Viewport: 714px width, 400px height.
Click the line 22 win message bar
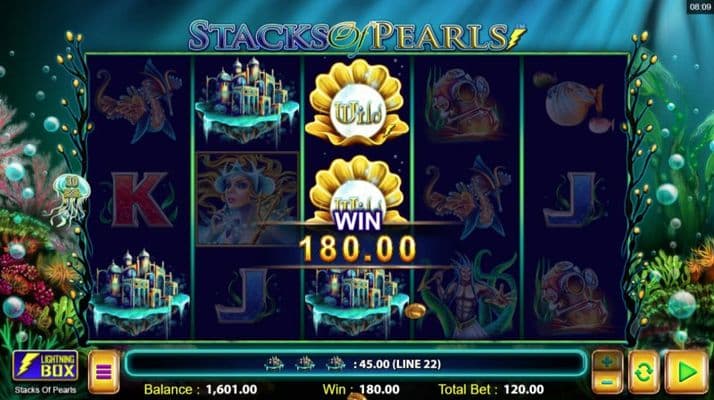tap(356, 364)
